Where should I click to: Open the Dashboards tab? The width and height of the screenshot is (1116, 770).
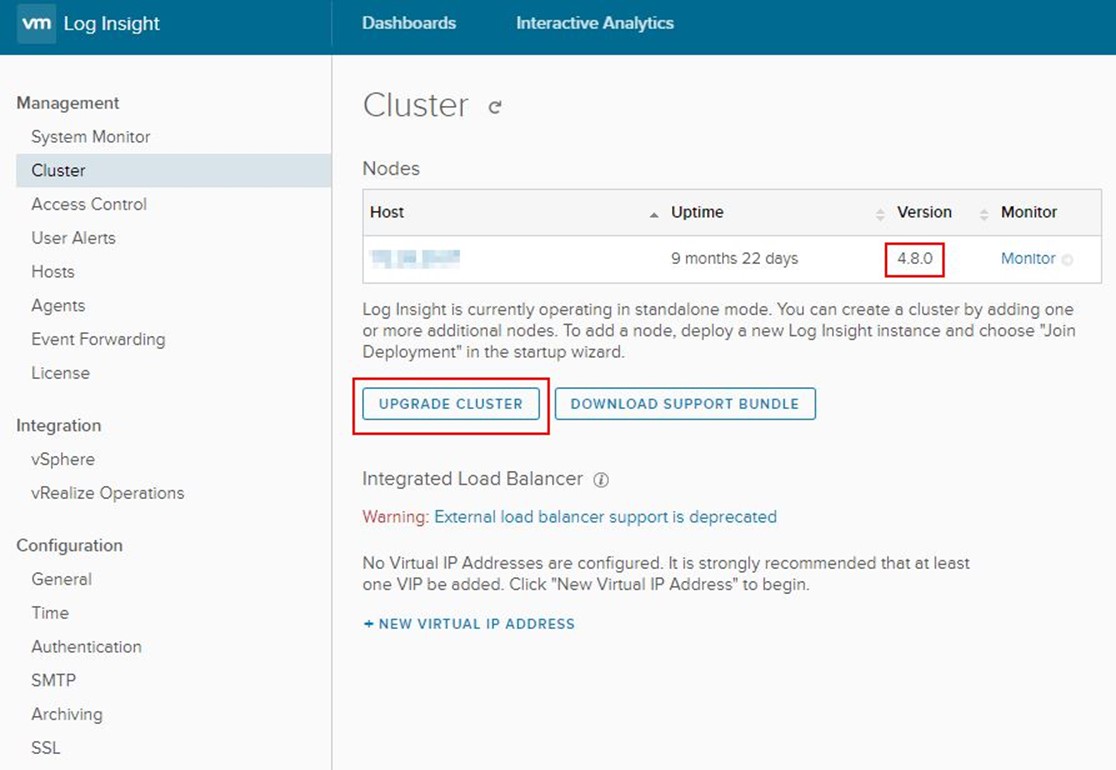[x=409, y=23]
